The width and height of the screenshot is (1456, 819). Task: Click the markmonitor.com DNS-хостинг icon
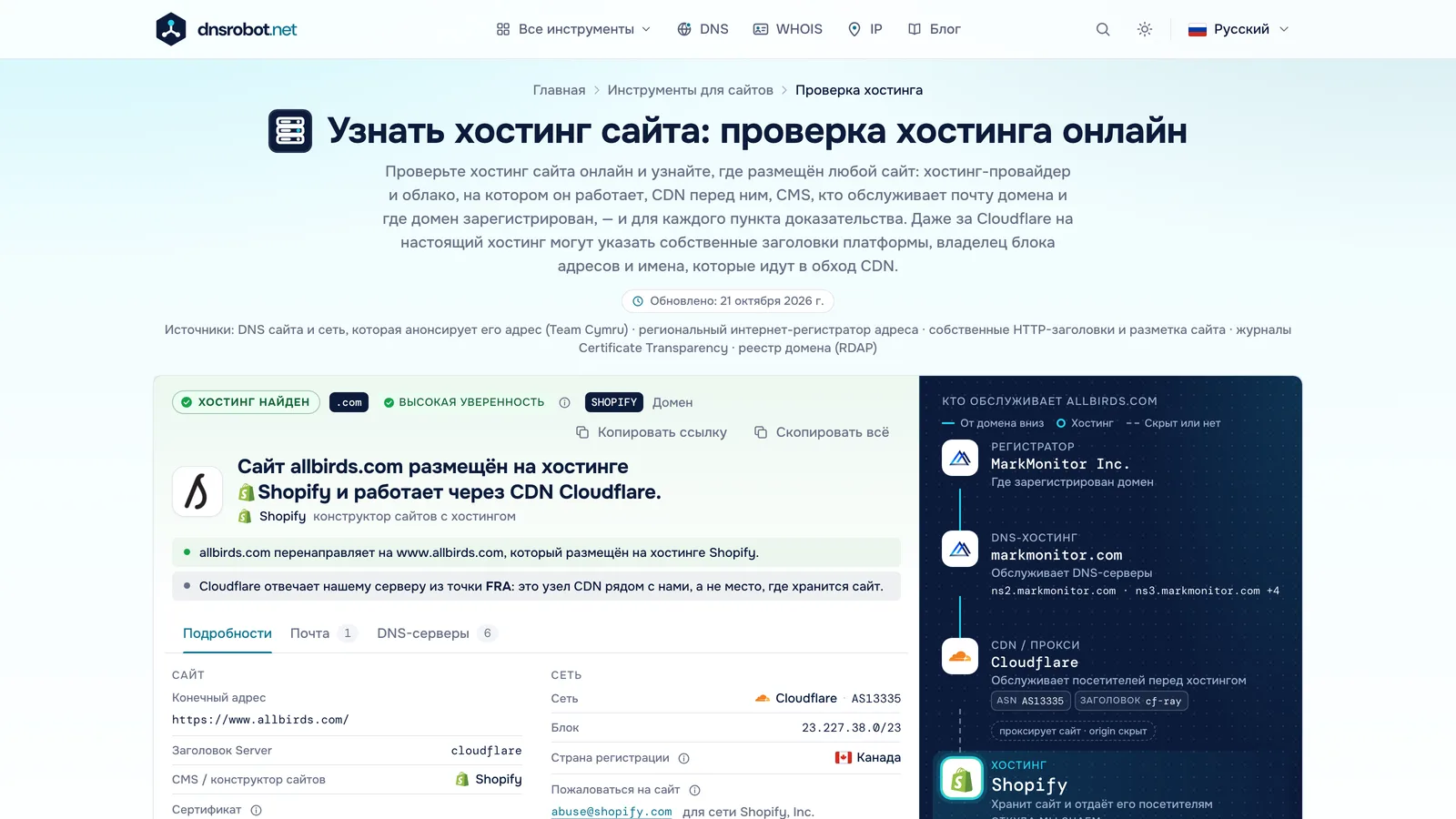960,549
